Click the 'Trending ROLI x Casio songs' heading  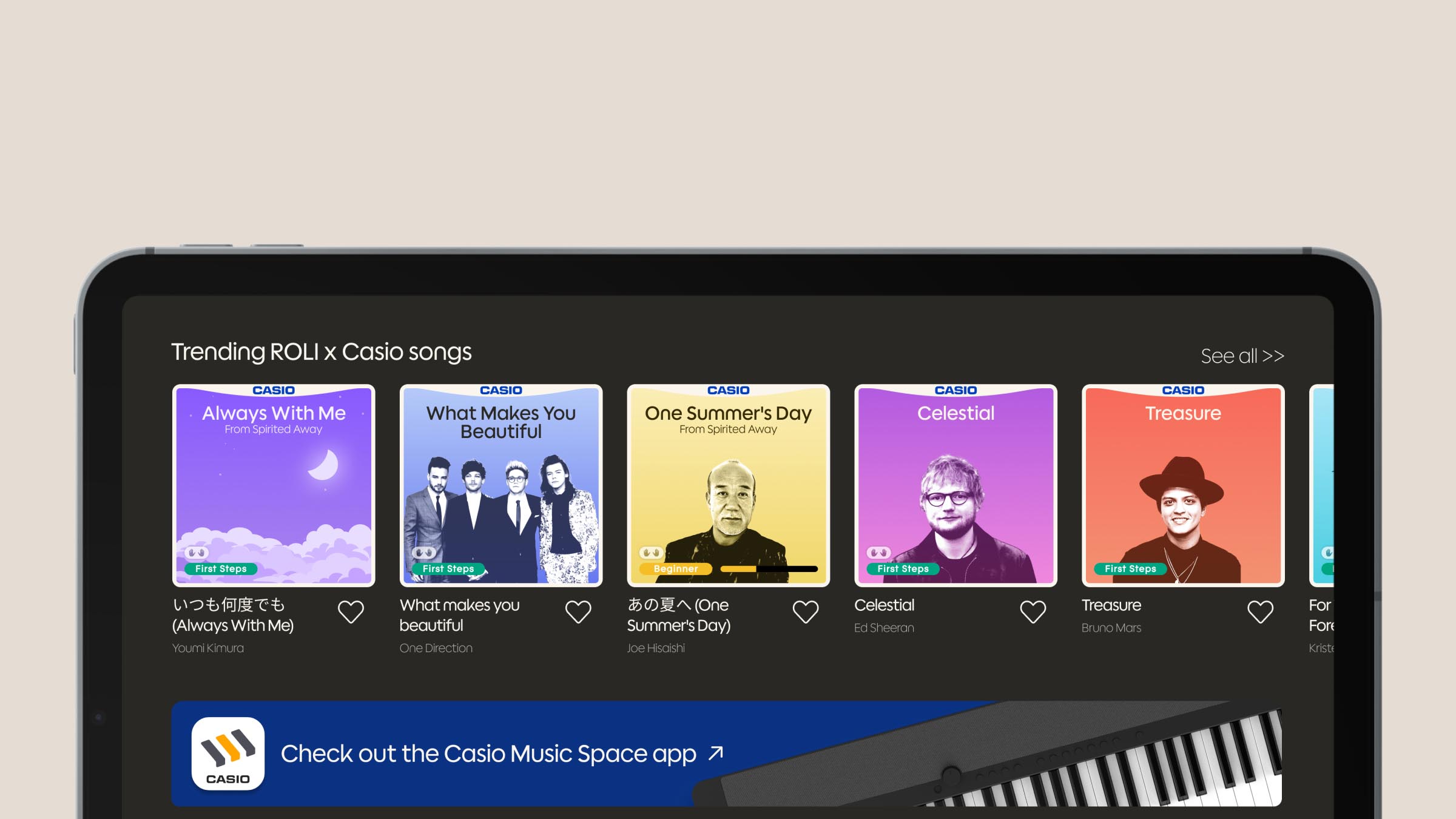[322, 352]
